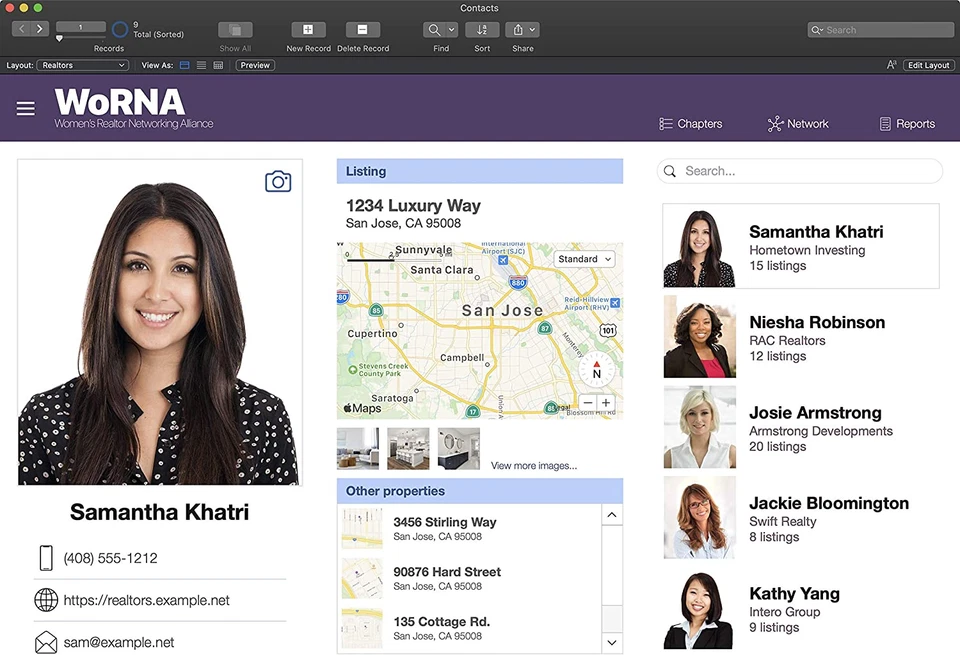Open the toolbar Search options magnifier

(x=817, y=30)
